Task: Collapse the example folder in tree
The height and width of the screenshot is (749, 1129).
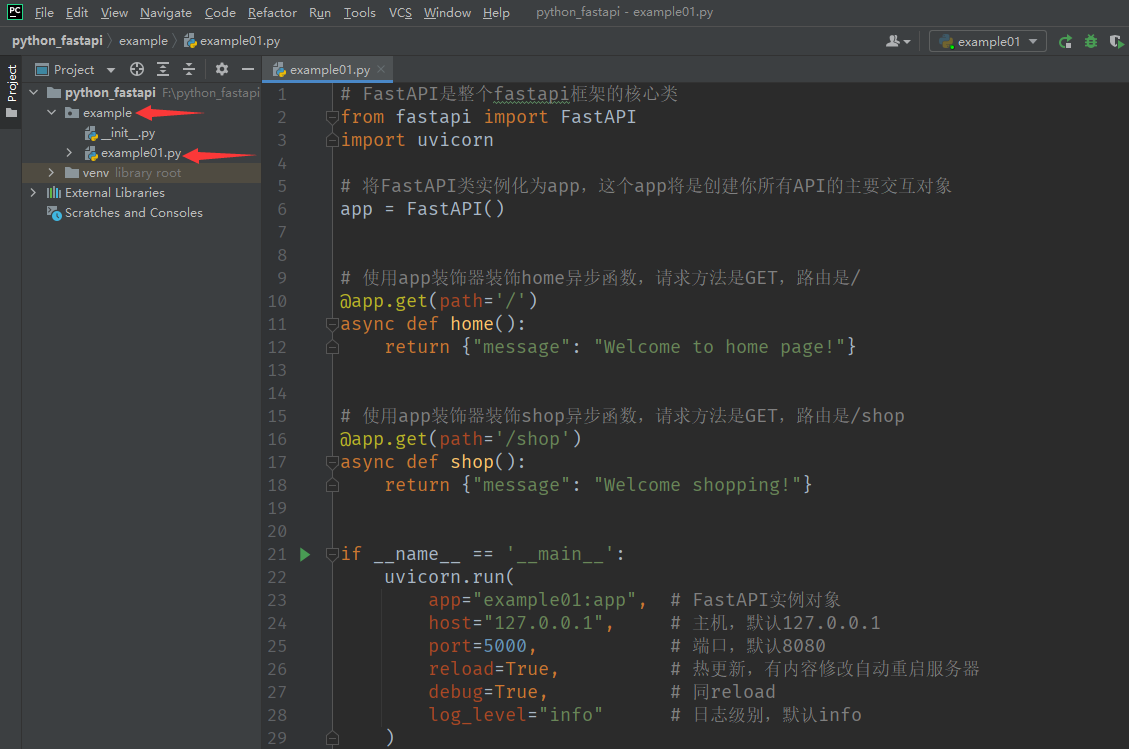Action: [x=52, y=113]
